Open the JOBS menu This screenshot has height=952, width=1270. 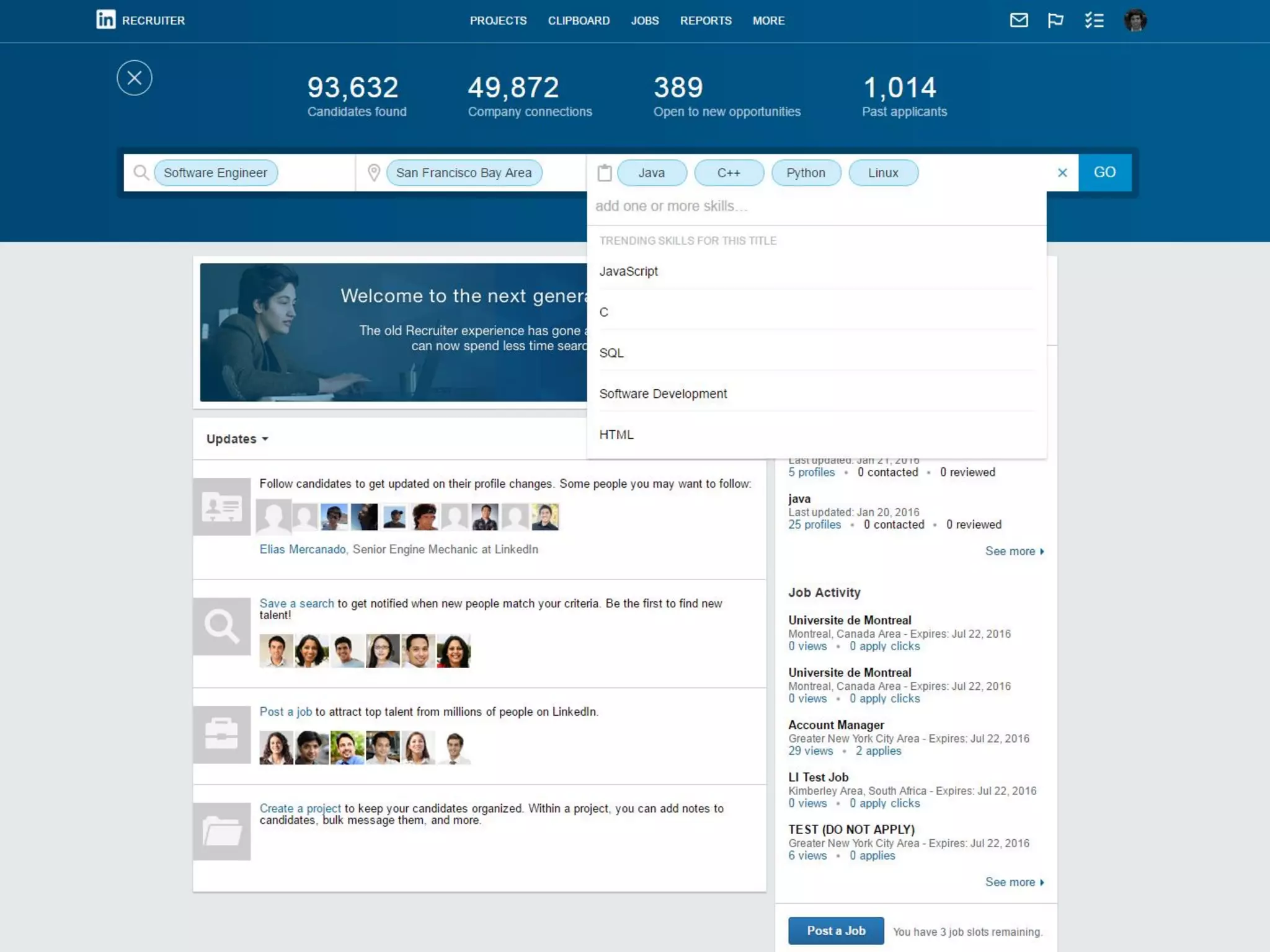coord(645,20)
